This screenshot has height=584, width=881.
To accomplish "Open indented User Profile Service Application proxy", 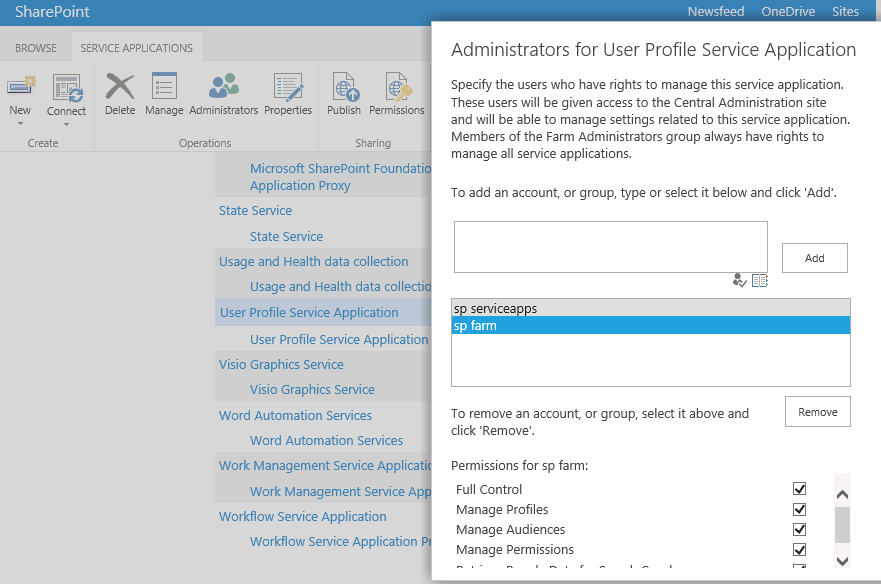I will tap(339, 339).
